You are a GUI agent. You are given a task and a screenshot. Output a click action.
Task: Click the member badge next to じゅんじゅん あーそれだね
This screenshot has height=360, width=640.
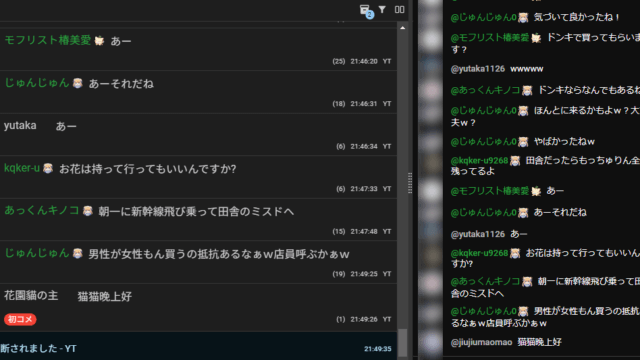78,83
